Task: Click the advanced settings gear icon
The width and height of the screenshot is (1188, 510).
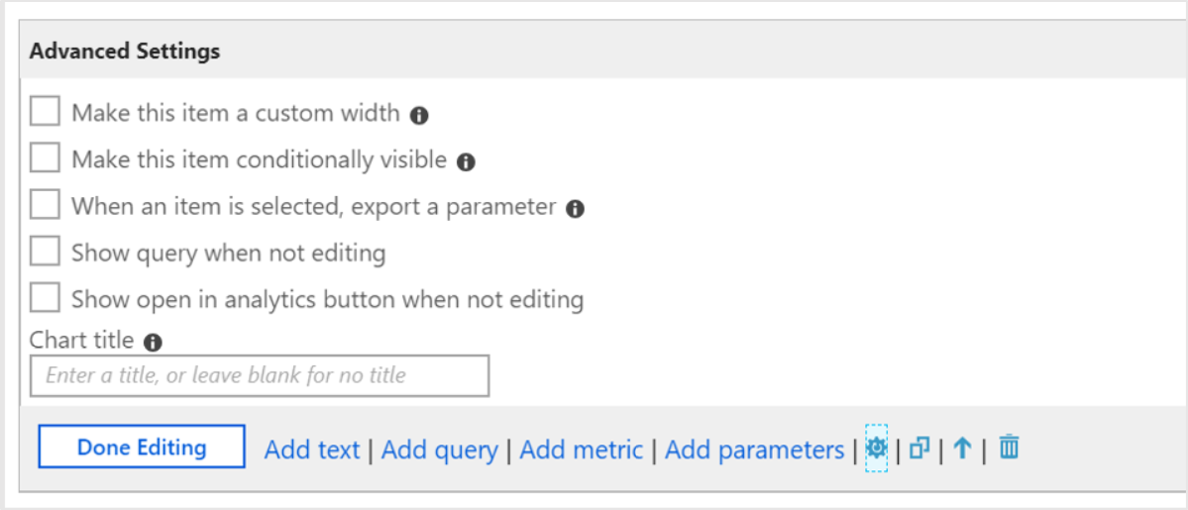Action: (876, 449)
